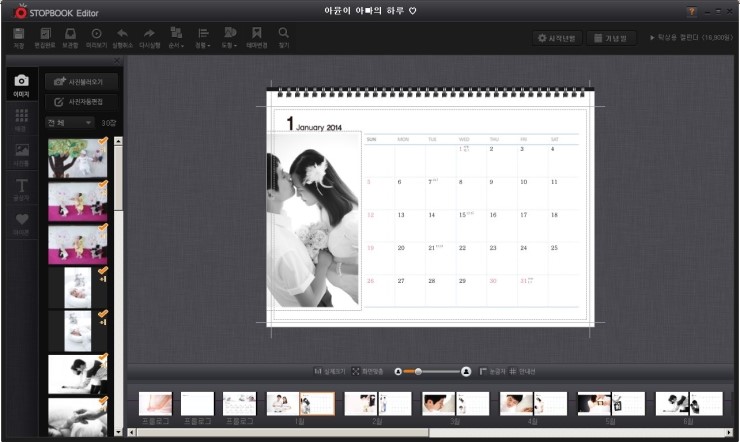Click the Undo (실행취소) arrow icon
This screenshot has height=442, width=740.
click(x=122, y=37)
